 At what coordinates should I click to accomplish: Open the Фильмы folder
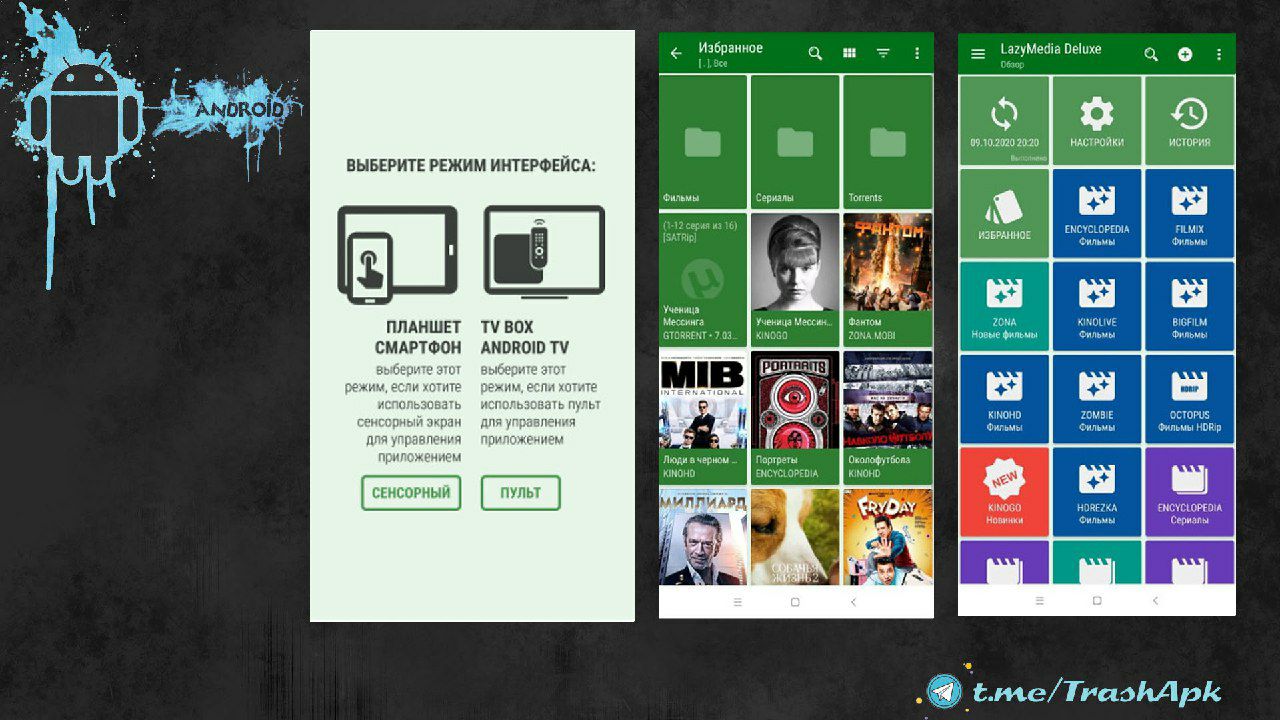(703, 142)
